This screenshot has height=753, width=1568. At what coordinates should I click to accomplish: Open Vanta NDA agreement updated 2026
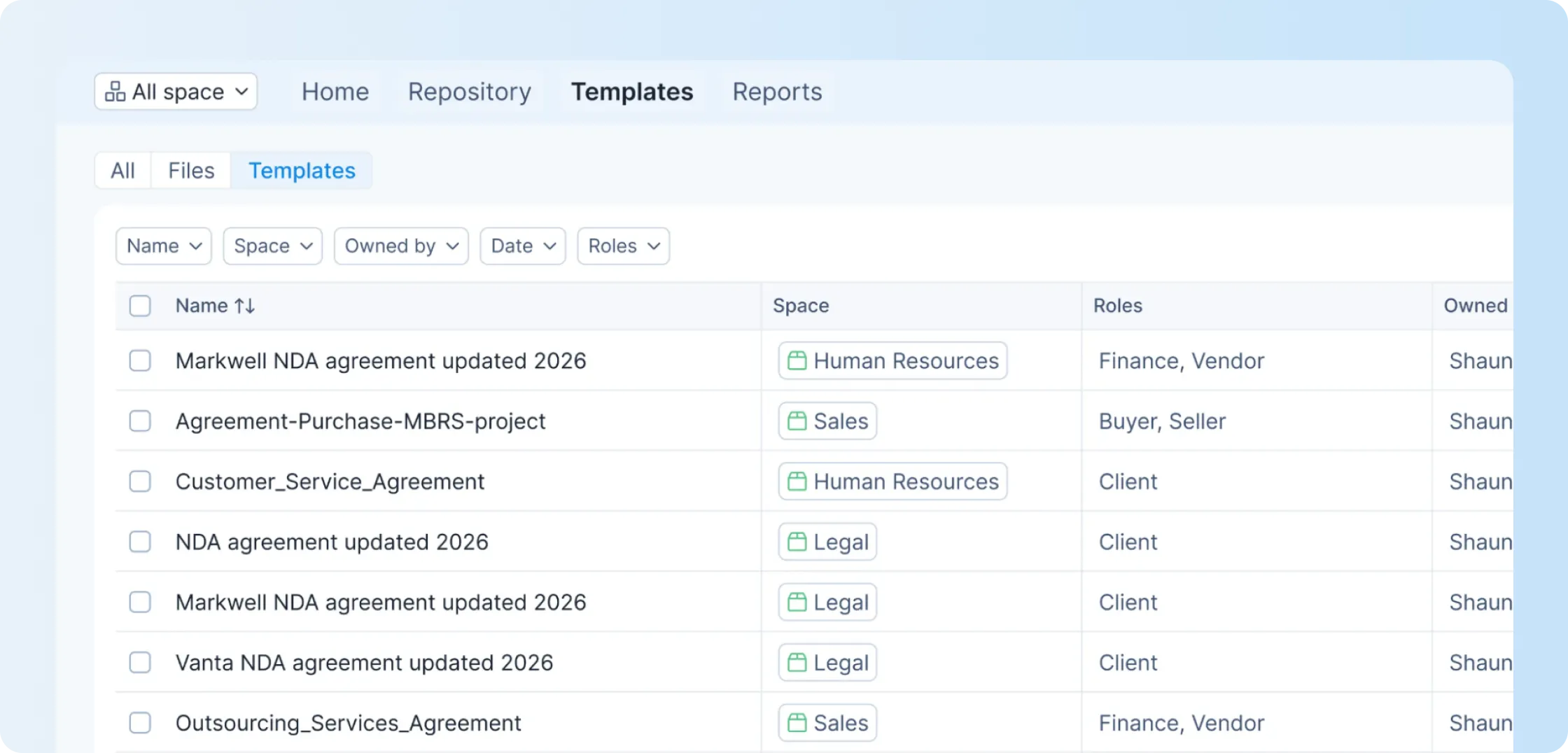(364, 663)
